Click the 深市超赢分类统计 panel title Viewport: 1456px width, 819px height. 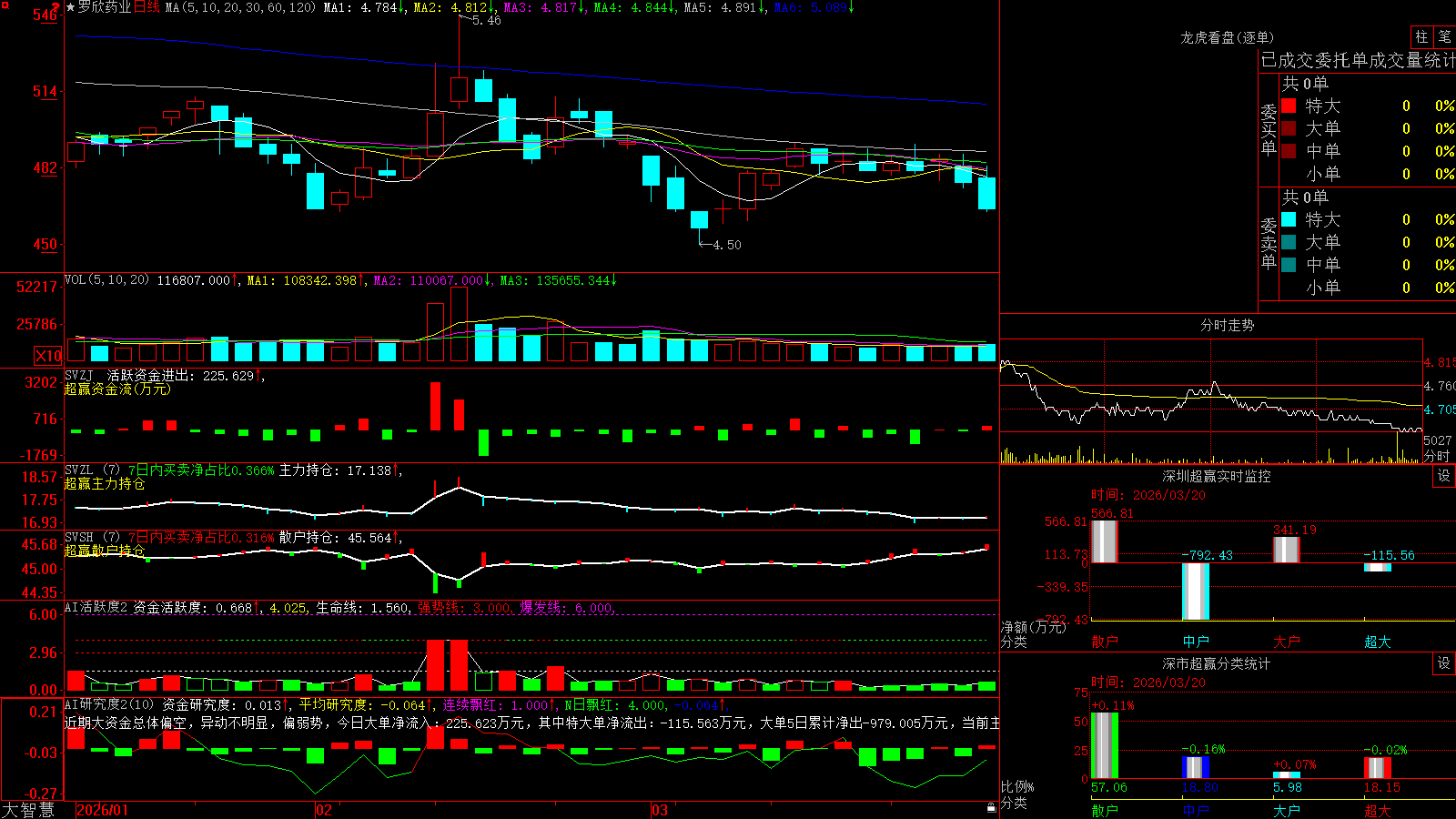click(1217, 663)
